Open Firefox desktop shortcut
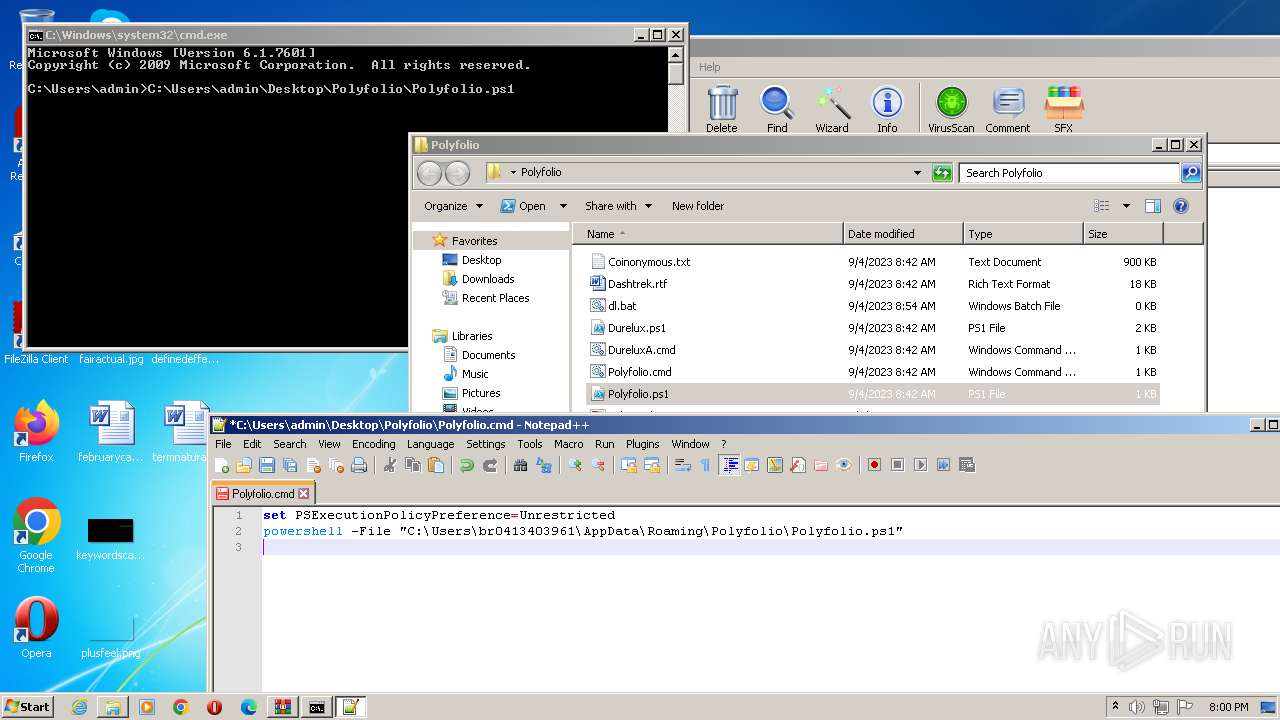This screenshot has height=720, width=1280. pyautogui.click(x=36, y=431)
